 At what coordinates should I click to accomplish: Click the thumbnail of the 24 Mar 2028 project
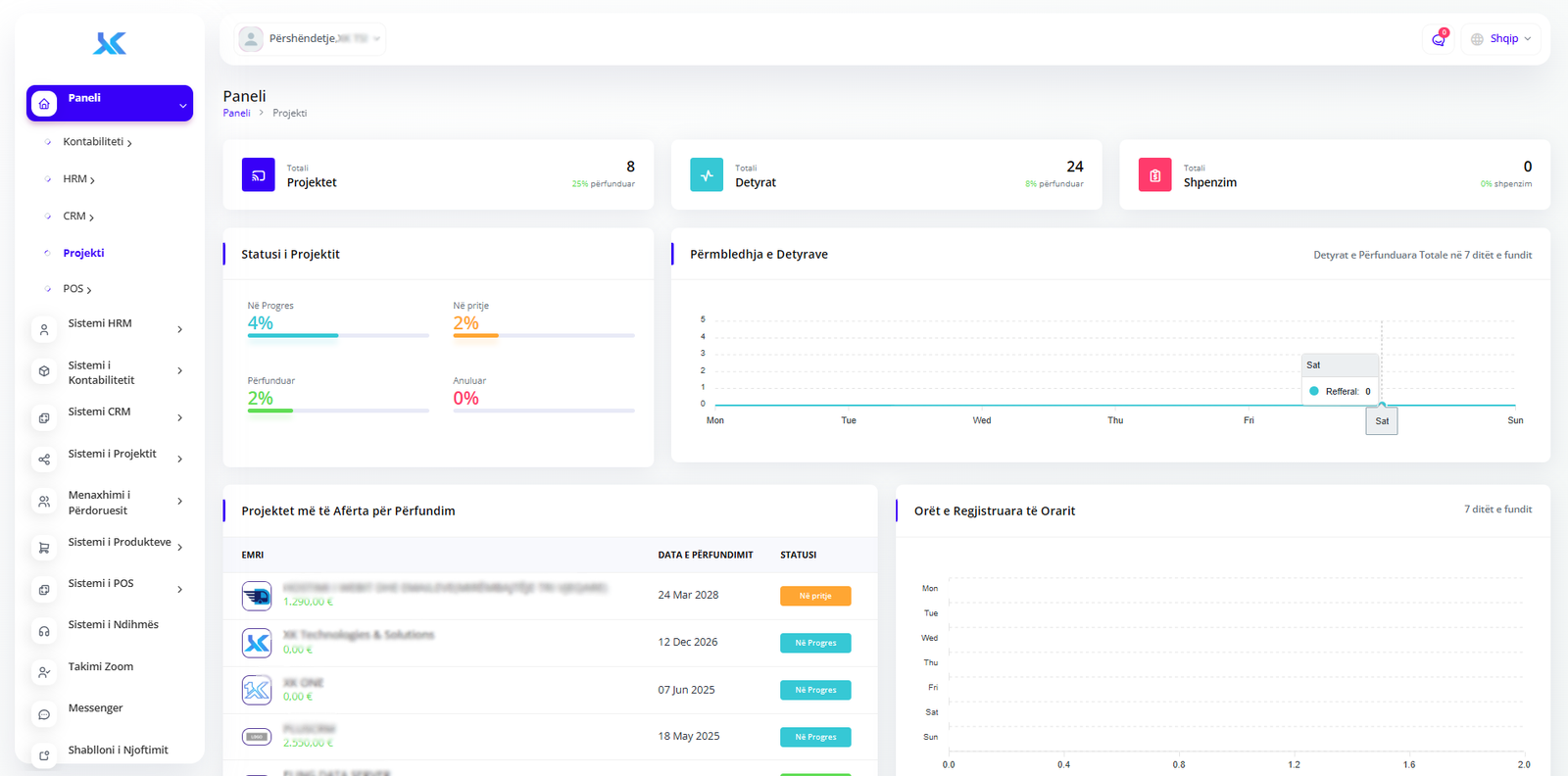257,596
